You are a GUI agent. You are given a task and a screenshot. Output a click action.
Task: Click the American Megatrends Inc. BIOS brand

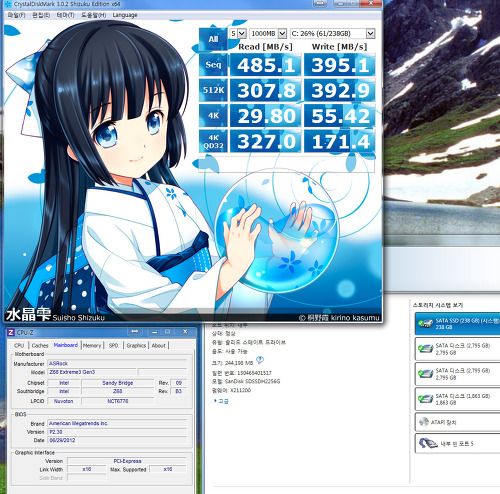117,423
